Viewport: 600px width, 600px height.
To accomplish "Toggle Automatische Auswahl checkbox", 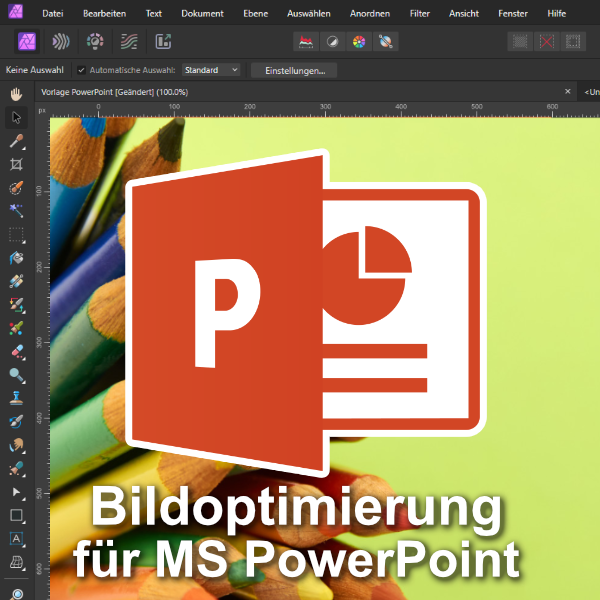I will tap(81, 71).
